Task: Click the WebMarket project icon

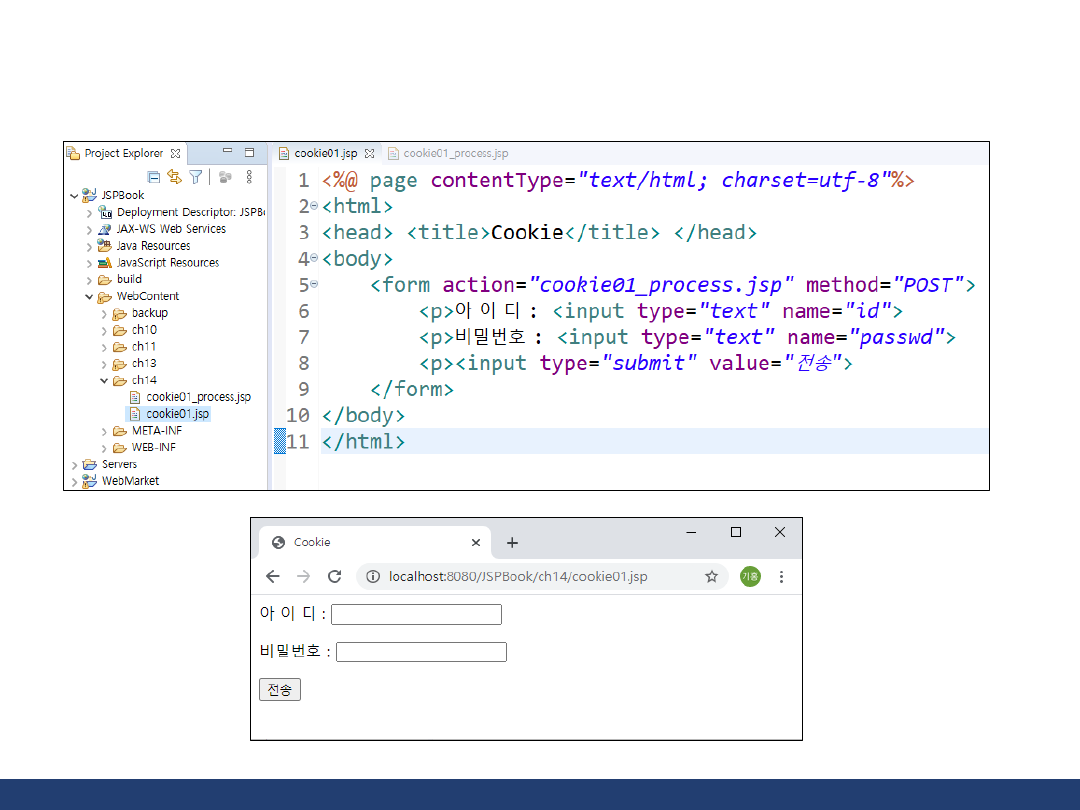Action: pyautogui.click(x=90, y=481)
